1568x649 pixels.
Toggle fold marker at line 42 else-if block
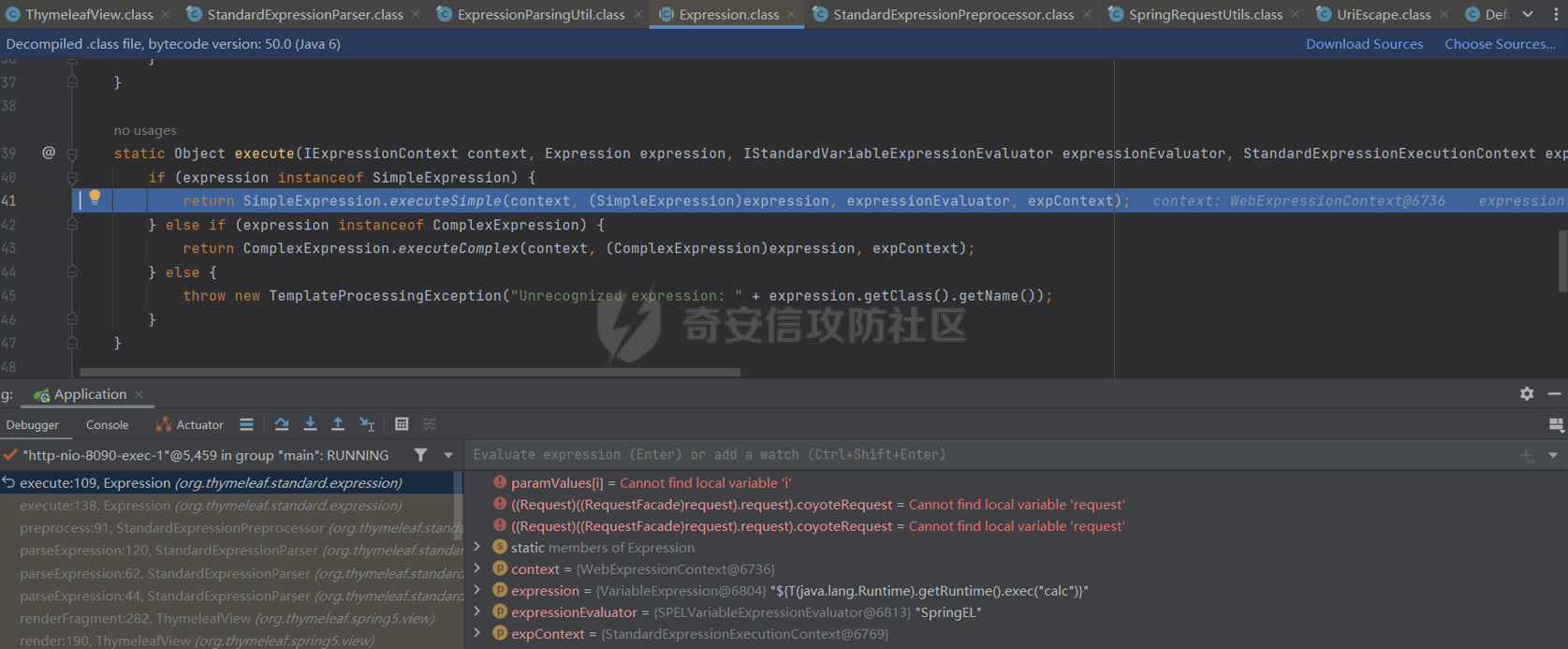click(72, 225)
